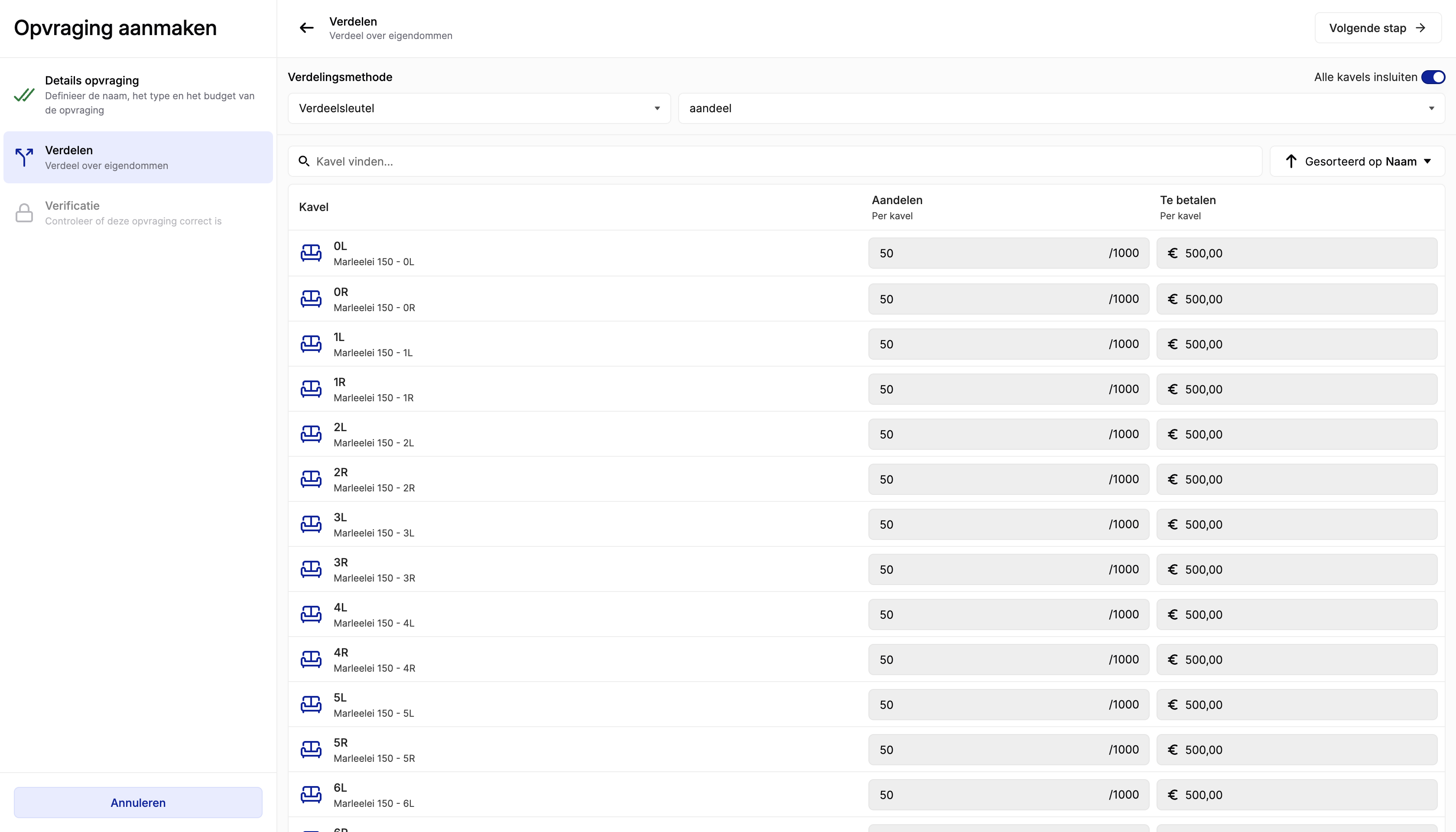This screenshot has height=832, width=1456.
Task: Select the Verificatie step in sidebar
Action: [138, 213]
